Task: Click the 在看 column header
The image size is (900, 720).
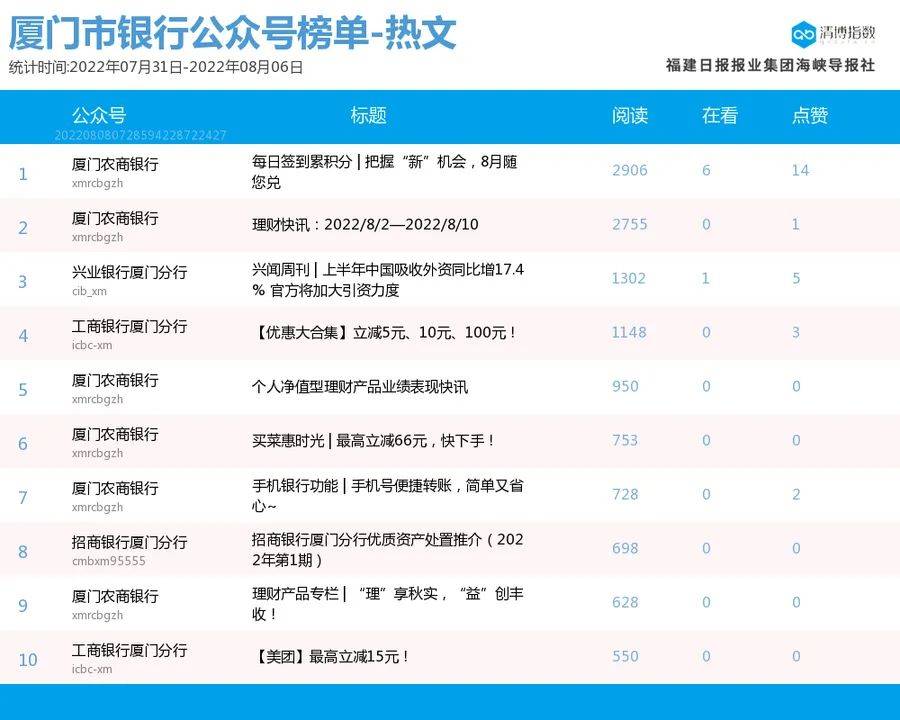Action: coord(720,115)
